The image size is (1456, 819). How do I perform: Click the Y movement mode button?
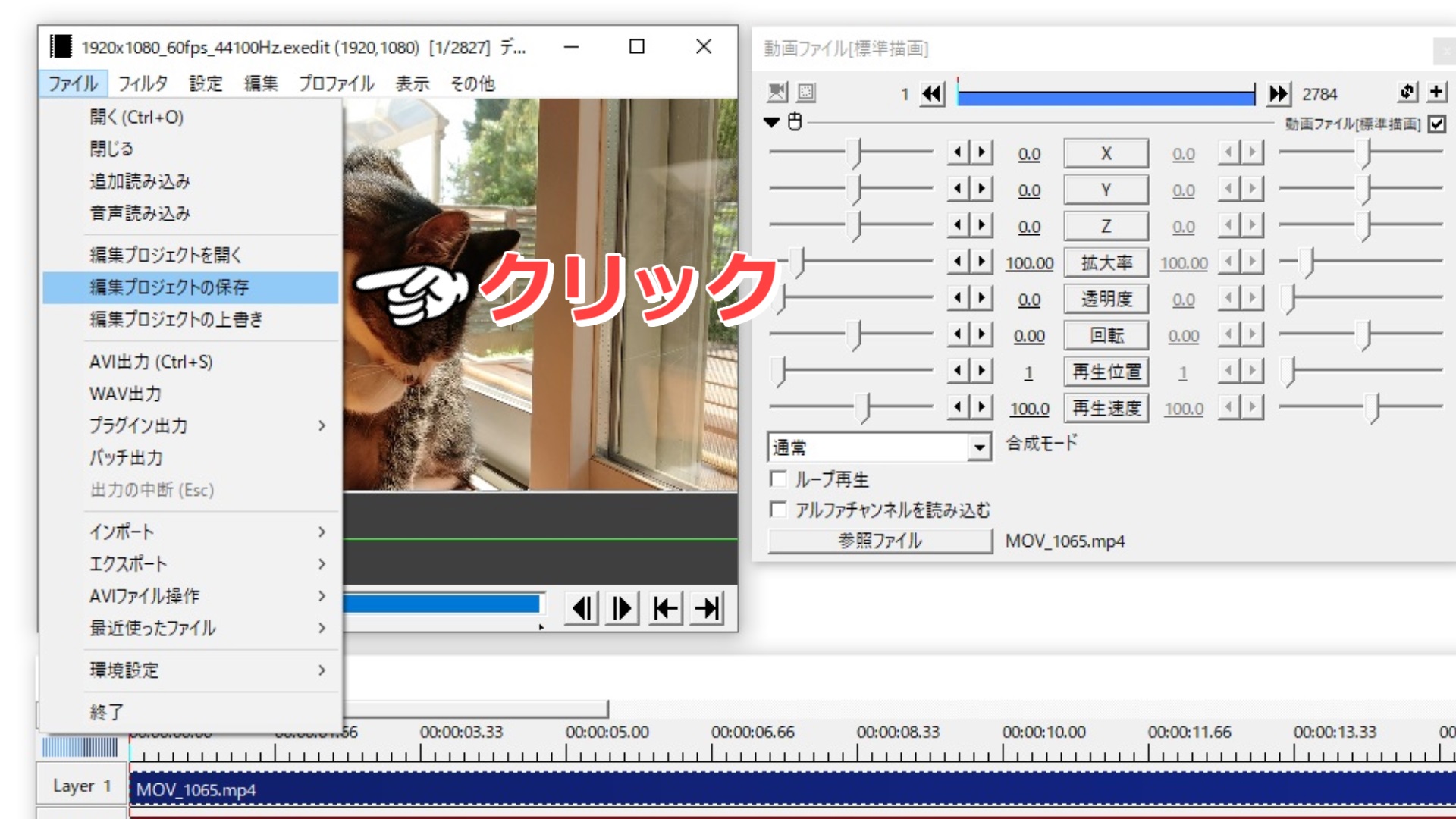point(1106,190)
